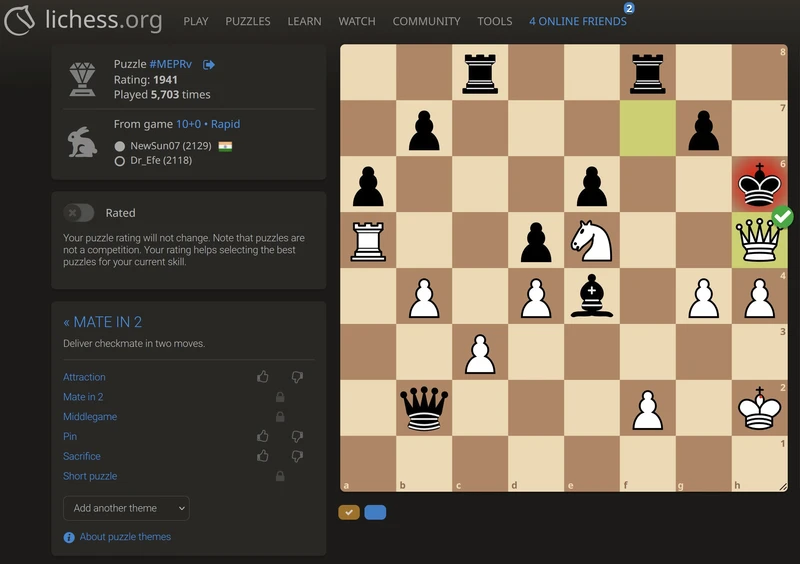
Task: Thumbs up the Sacrifice theme
Action: pos(263,456)
